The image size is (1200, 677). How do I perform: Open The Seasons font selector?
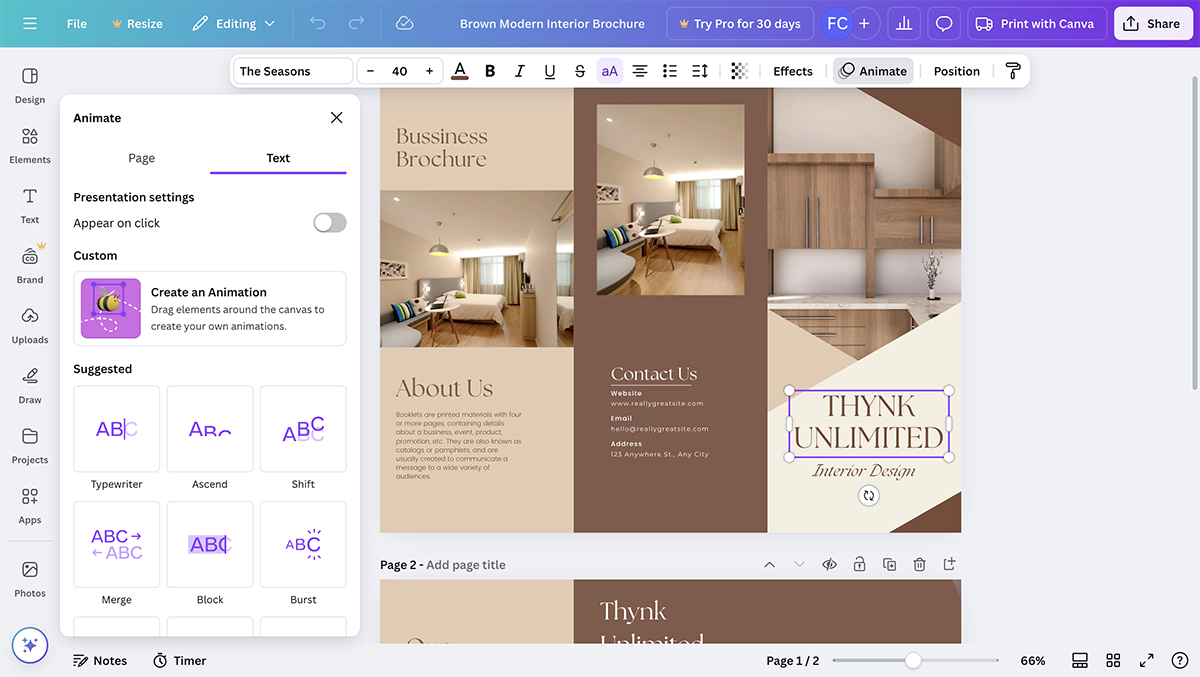(293, 71)
